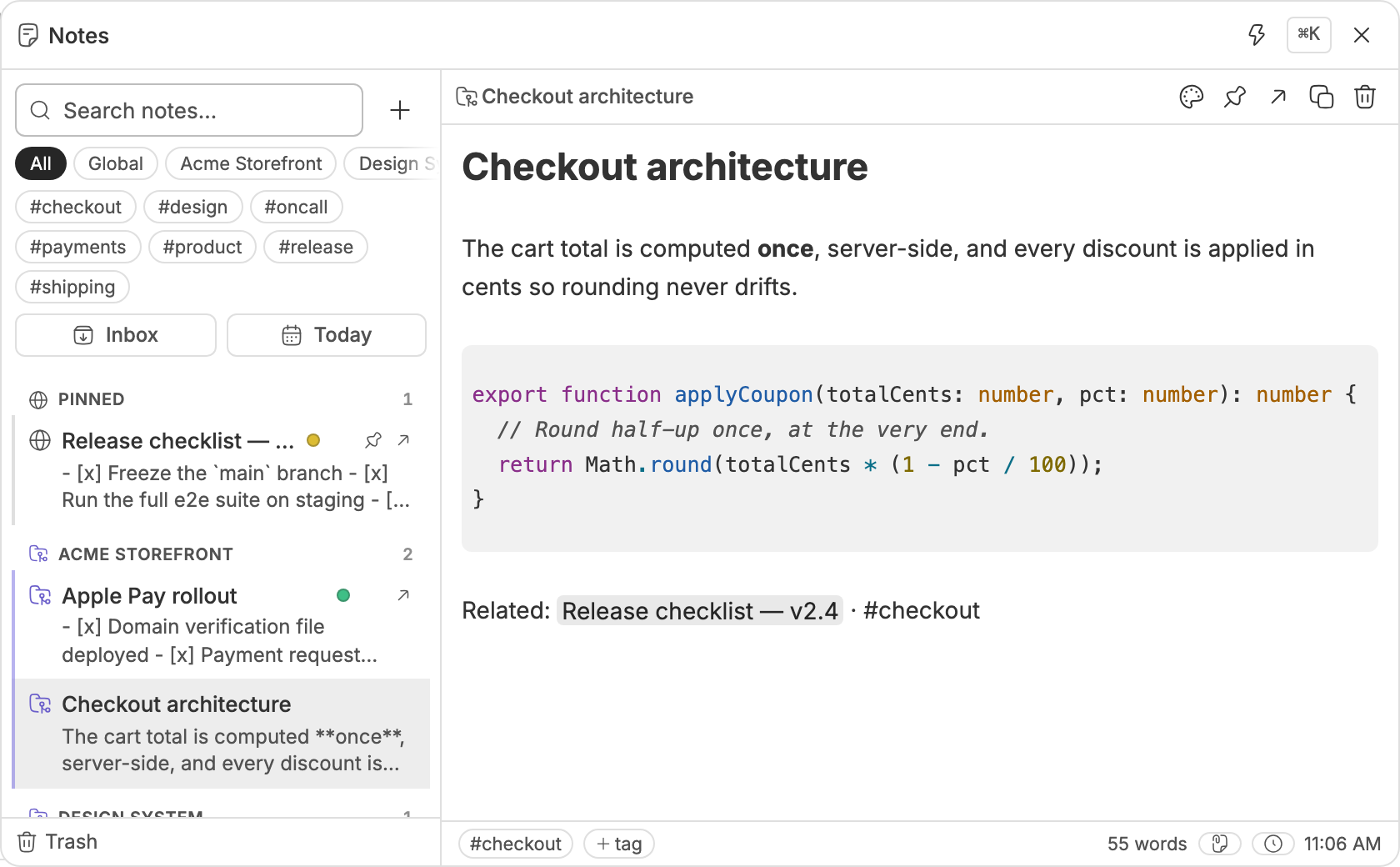Image resolution: width=1400 pixels, height=867 pixels.
Task: Click the project icon in the note header
Action: [x=467, y=97]
